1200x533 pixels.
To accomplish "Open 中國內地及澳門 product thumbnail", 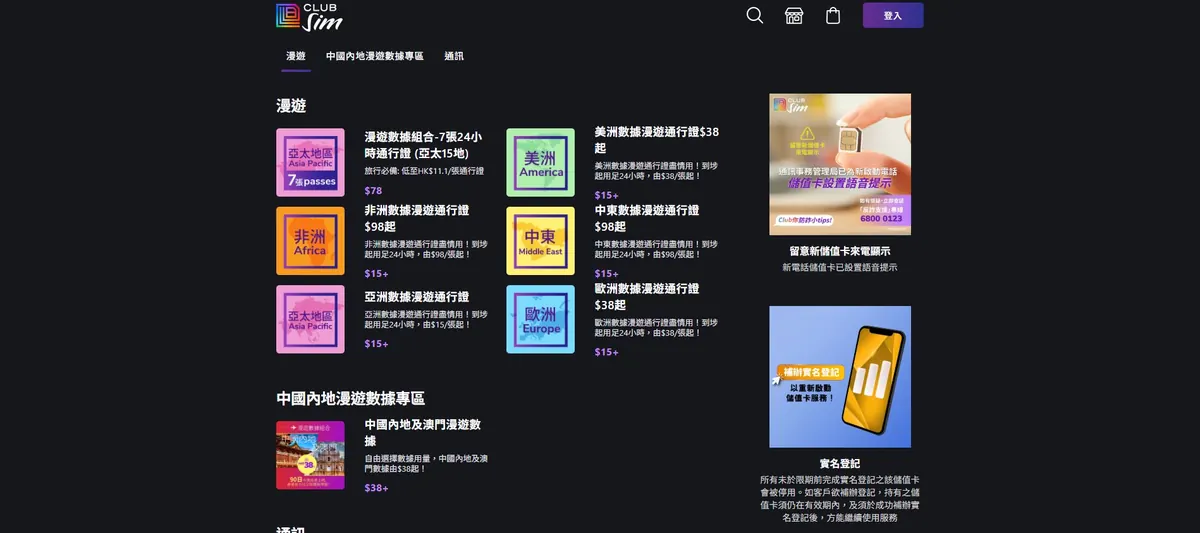I will [310, 455].
